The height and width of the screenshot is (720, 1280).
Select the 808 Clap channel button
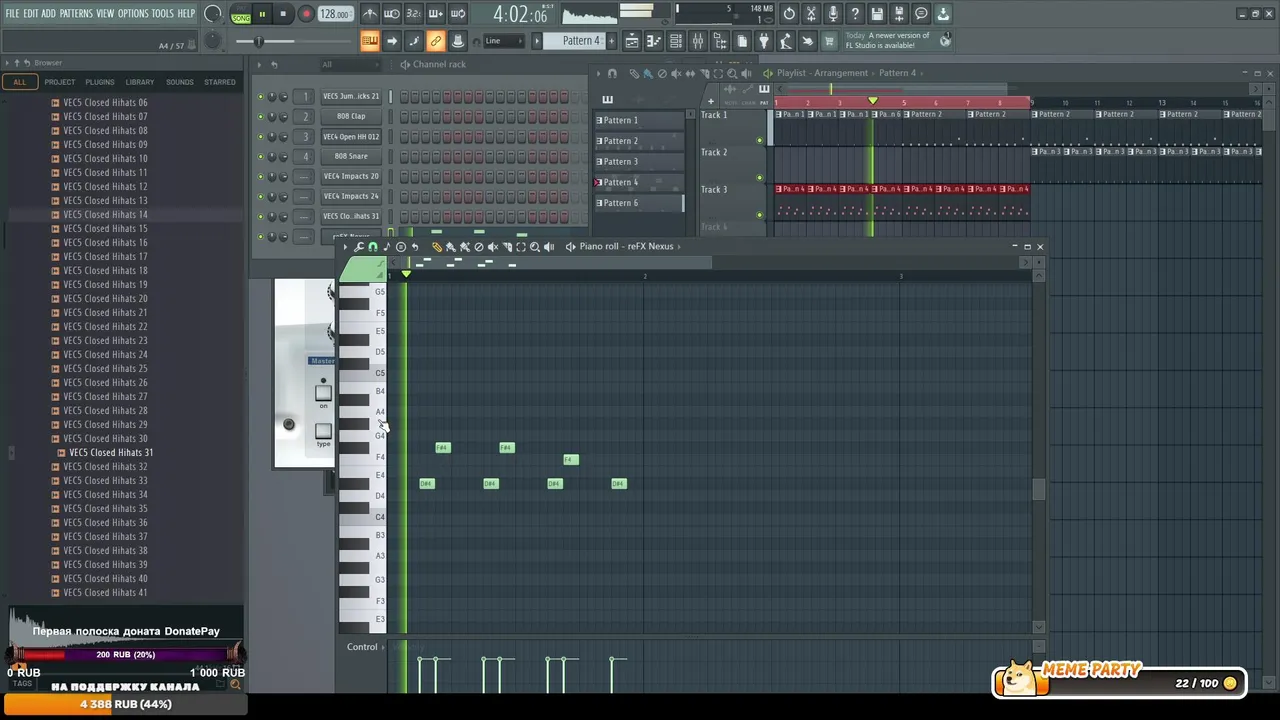(x=351, y=116)
